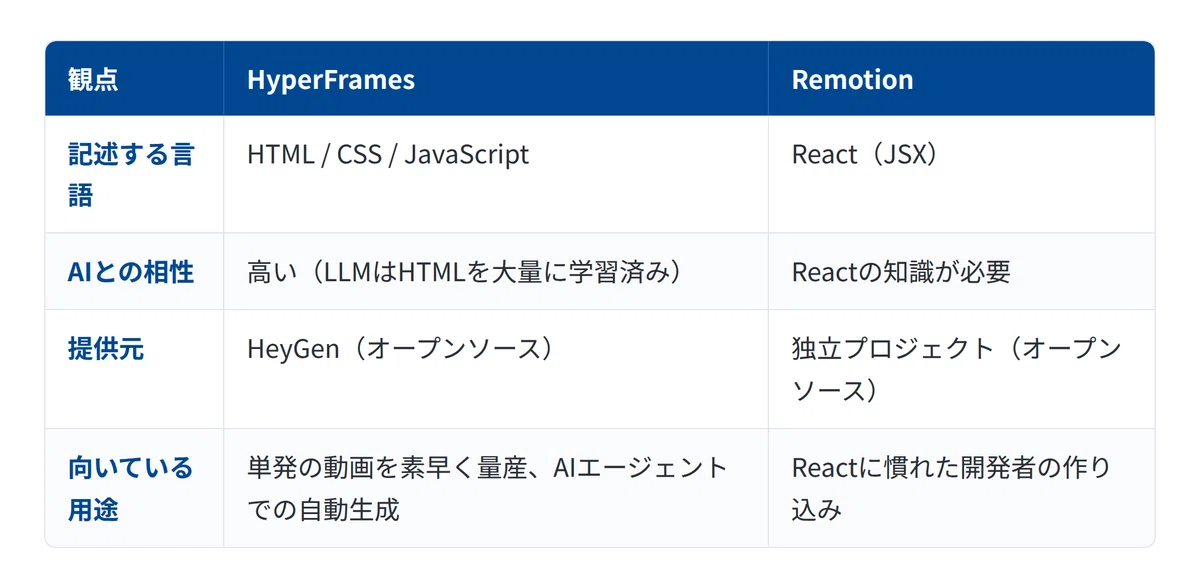This screenshot has width=1200, height=588.
Task: Click the HyperFrames column header
Action: point(496,79)
